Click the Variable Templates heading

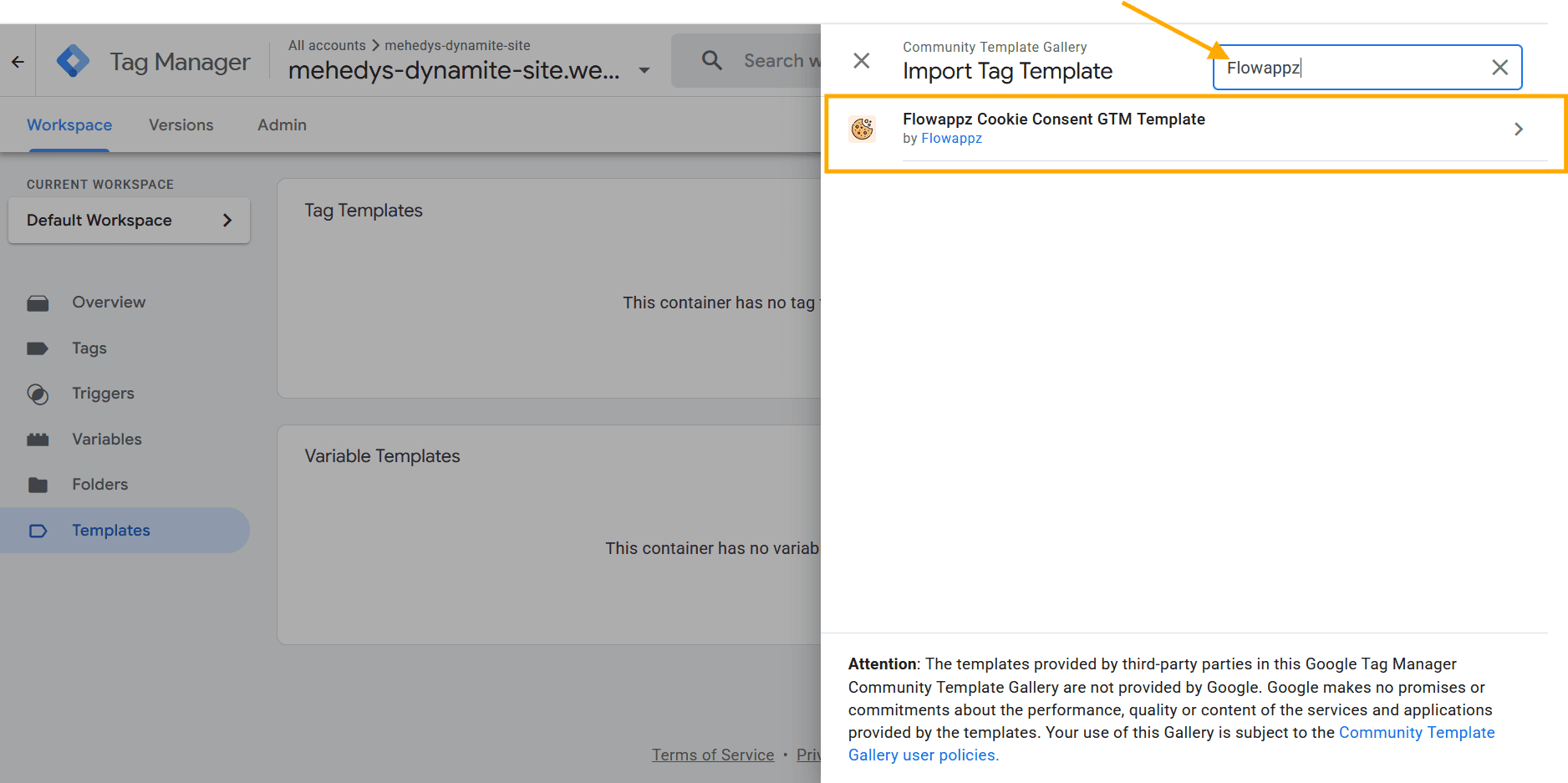tap(382, 456)
